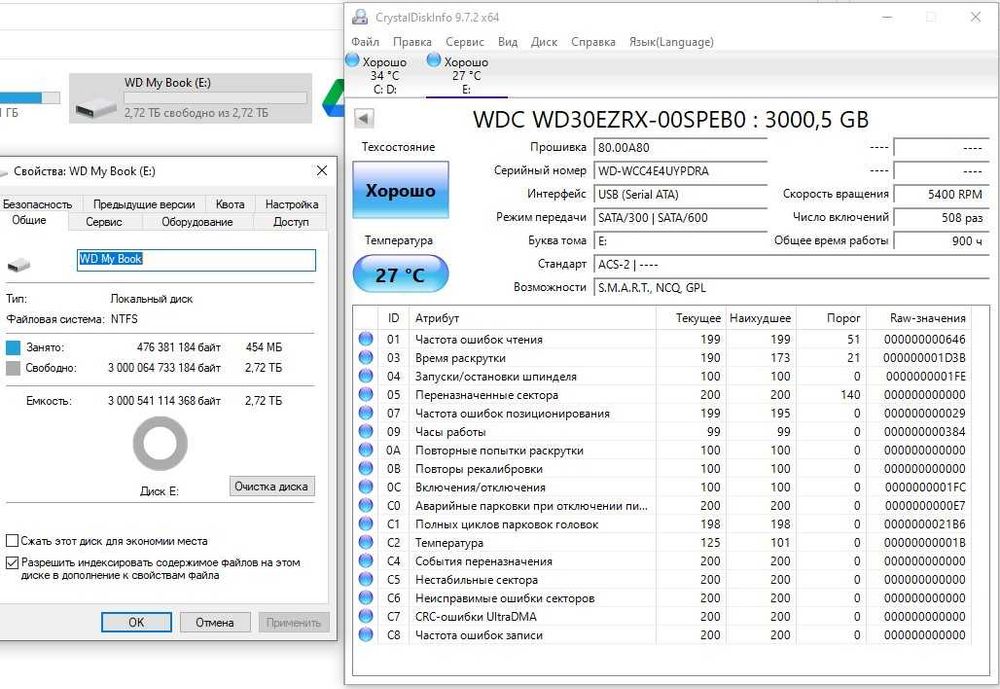Click status icon of attribute 01 row
This screenshot has width=1000, height=689.
[365, 339]
